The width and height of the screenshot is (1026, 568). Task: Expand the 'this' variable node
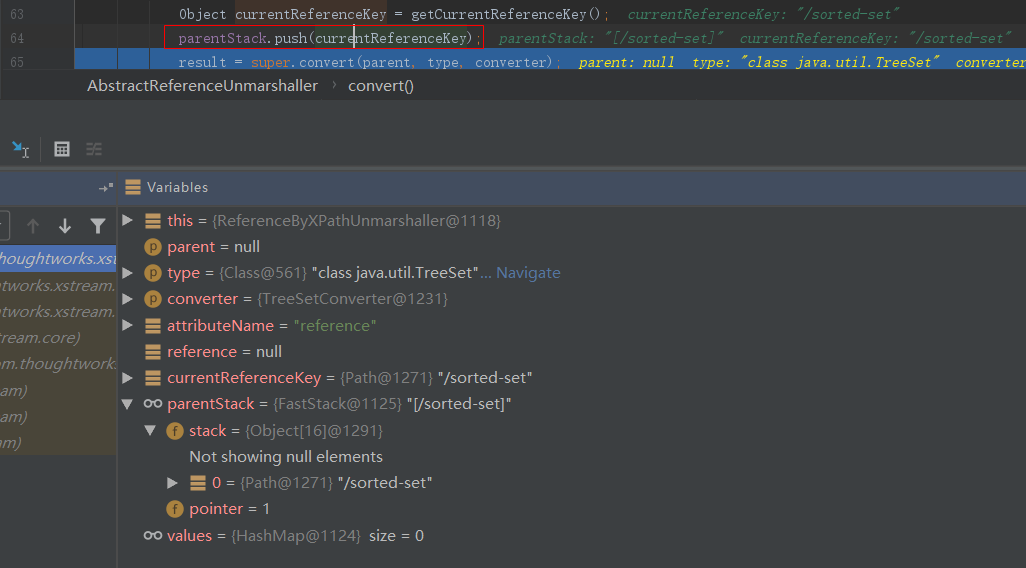(127, 220)
